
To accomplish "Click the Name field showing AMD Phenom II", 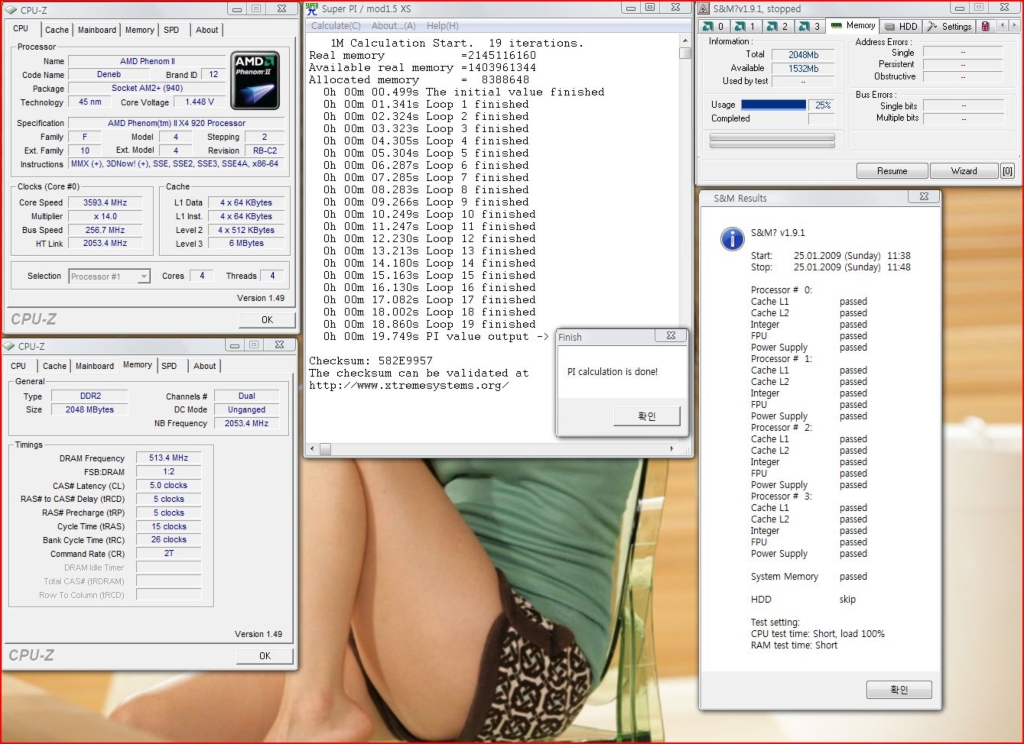I will pyautogui.click(x=147, y=61).
